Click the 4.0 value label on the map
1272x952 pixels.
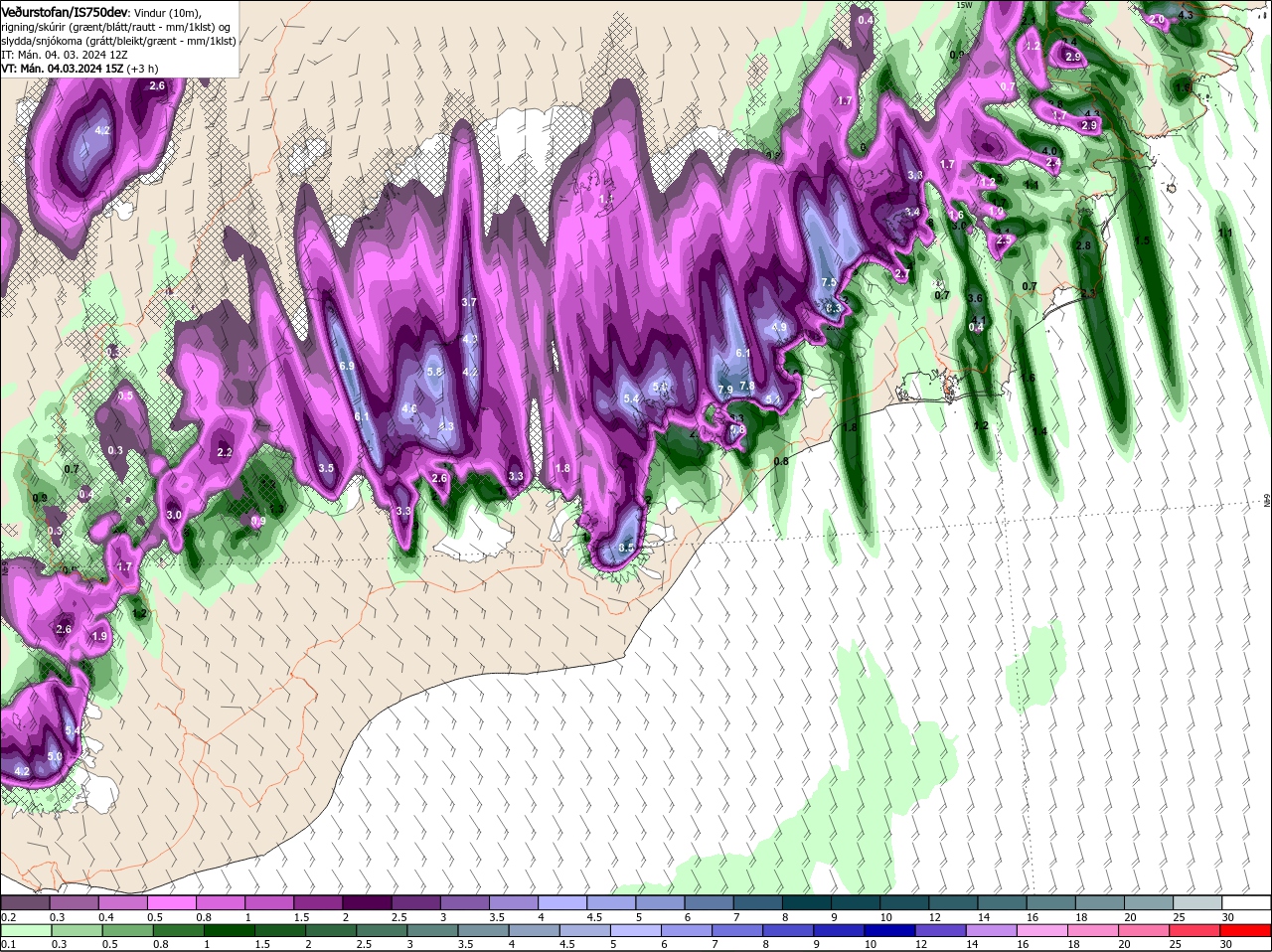pos(1049,151)
